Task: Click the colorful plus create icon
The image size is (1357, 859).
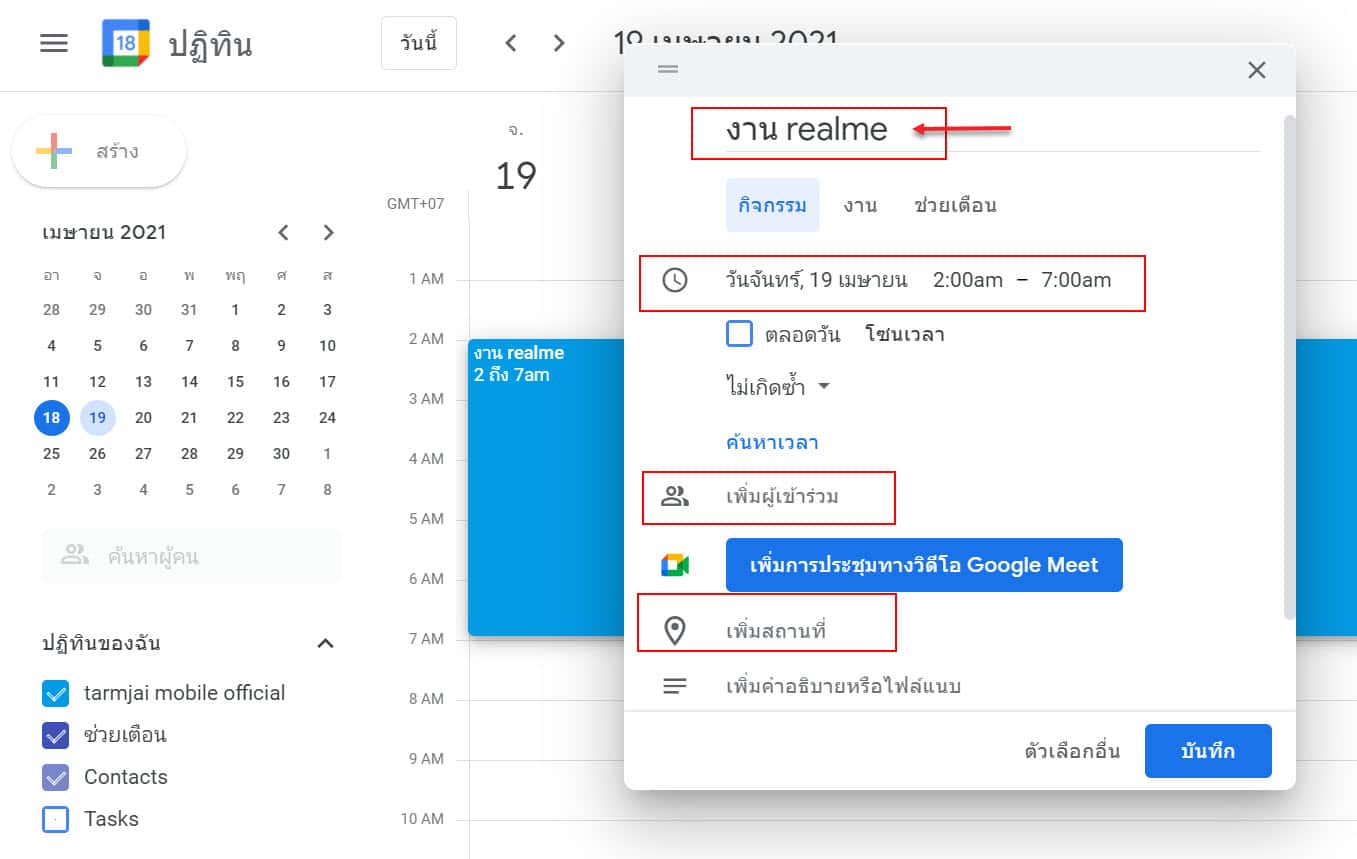Action: 54,151
